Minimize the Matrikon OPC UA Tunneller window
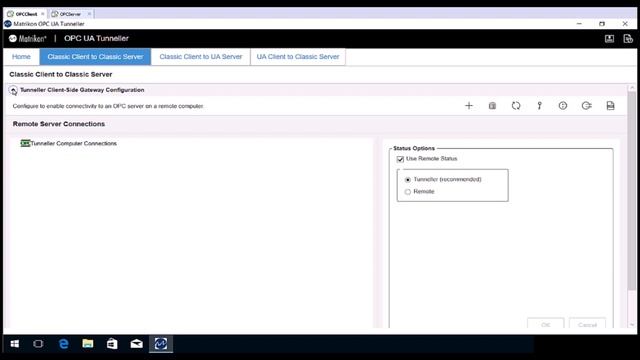 point(579,24)
